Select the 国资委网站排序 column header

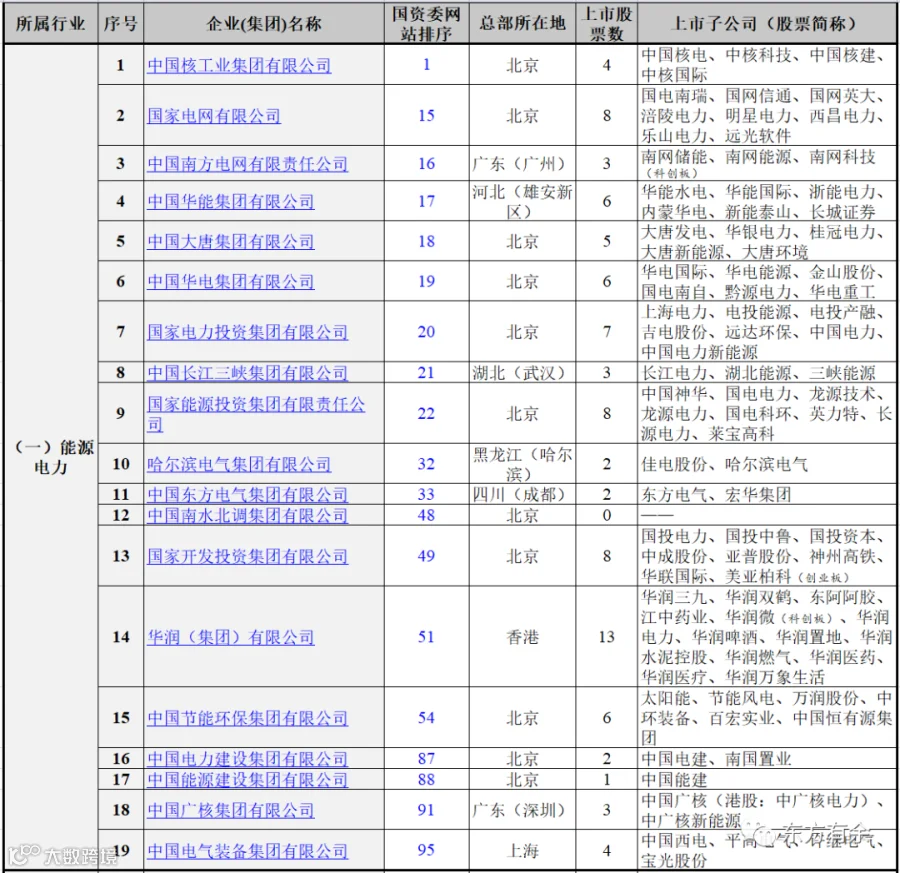426,24
